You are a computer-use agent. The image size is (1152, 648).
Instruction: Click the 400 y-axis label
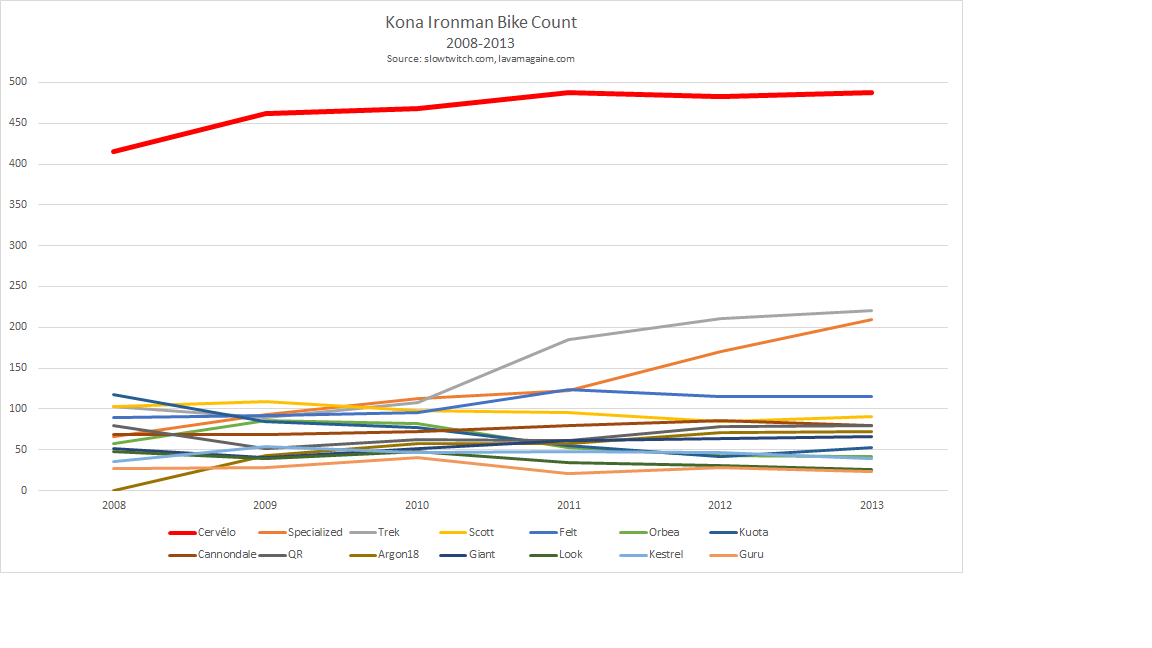(18, 164)
